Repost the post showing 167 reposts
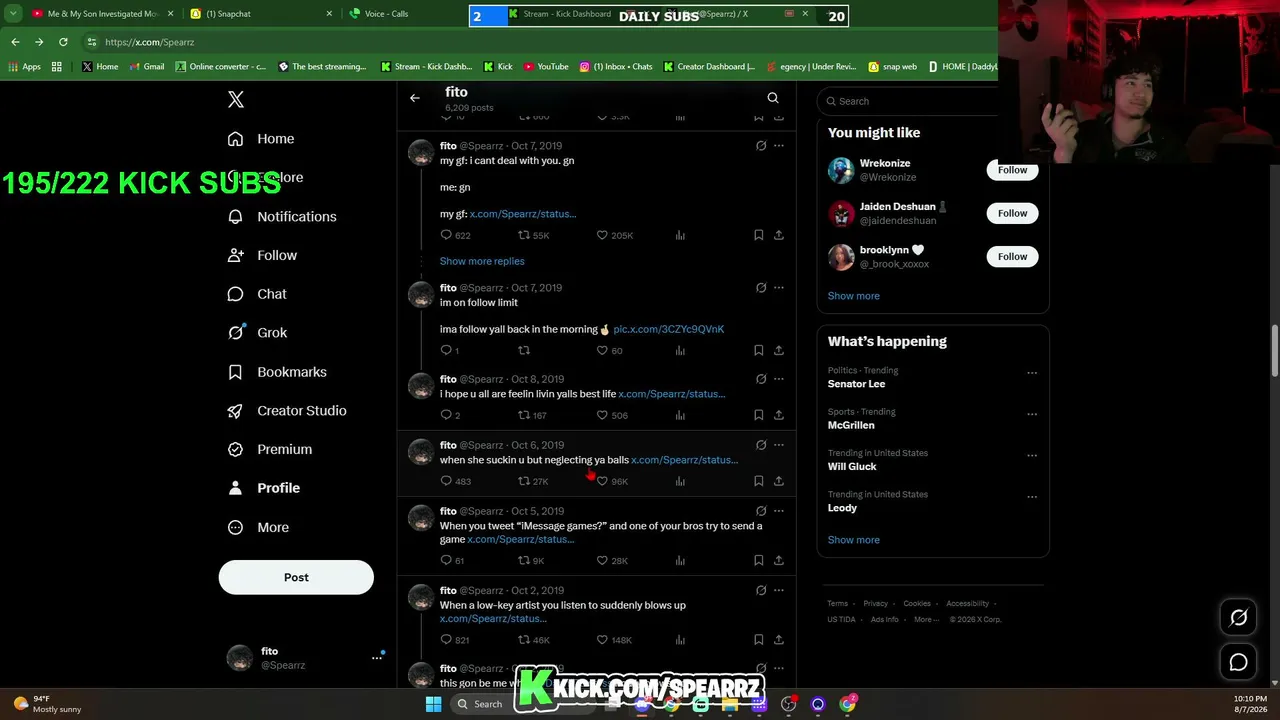This screenshot has width=1280, height=720. click(x=523, y=415)
